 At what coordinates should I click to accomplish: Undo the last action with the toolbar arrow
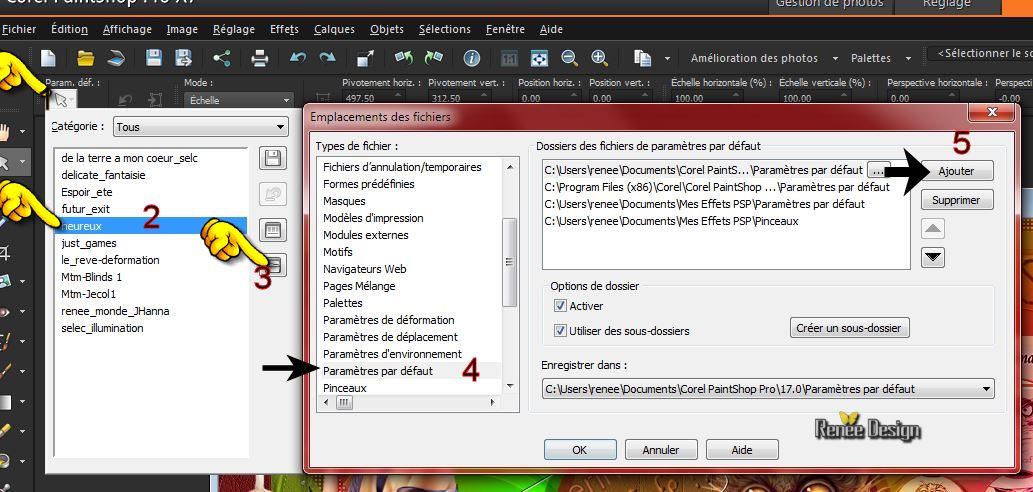[298, 58]
